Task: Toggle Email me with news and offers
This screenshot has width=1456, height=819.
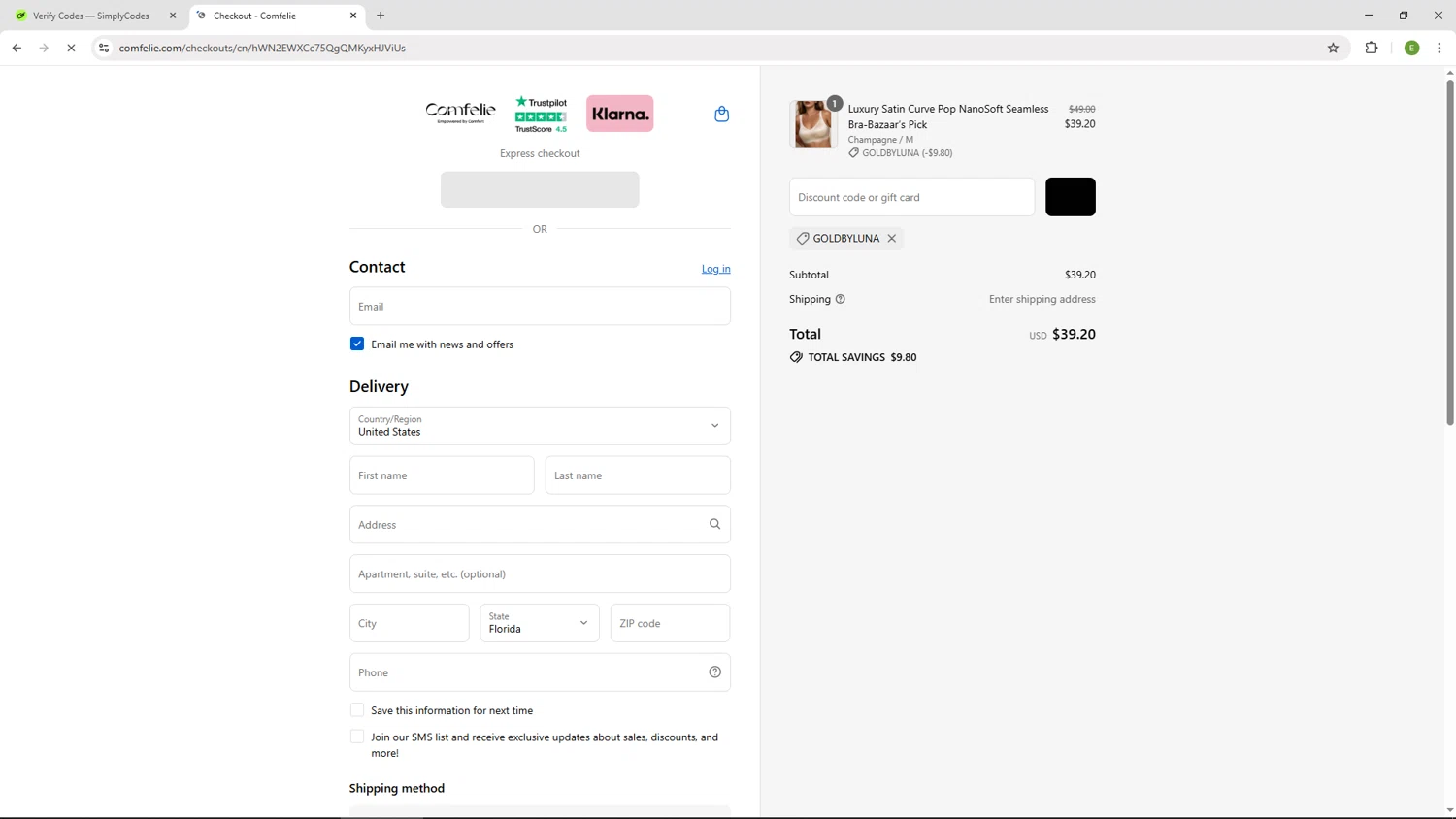Action: coord(357,344)
